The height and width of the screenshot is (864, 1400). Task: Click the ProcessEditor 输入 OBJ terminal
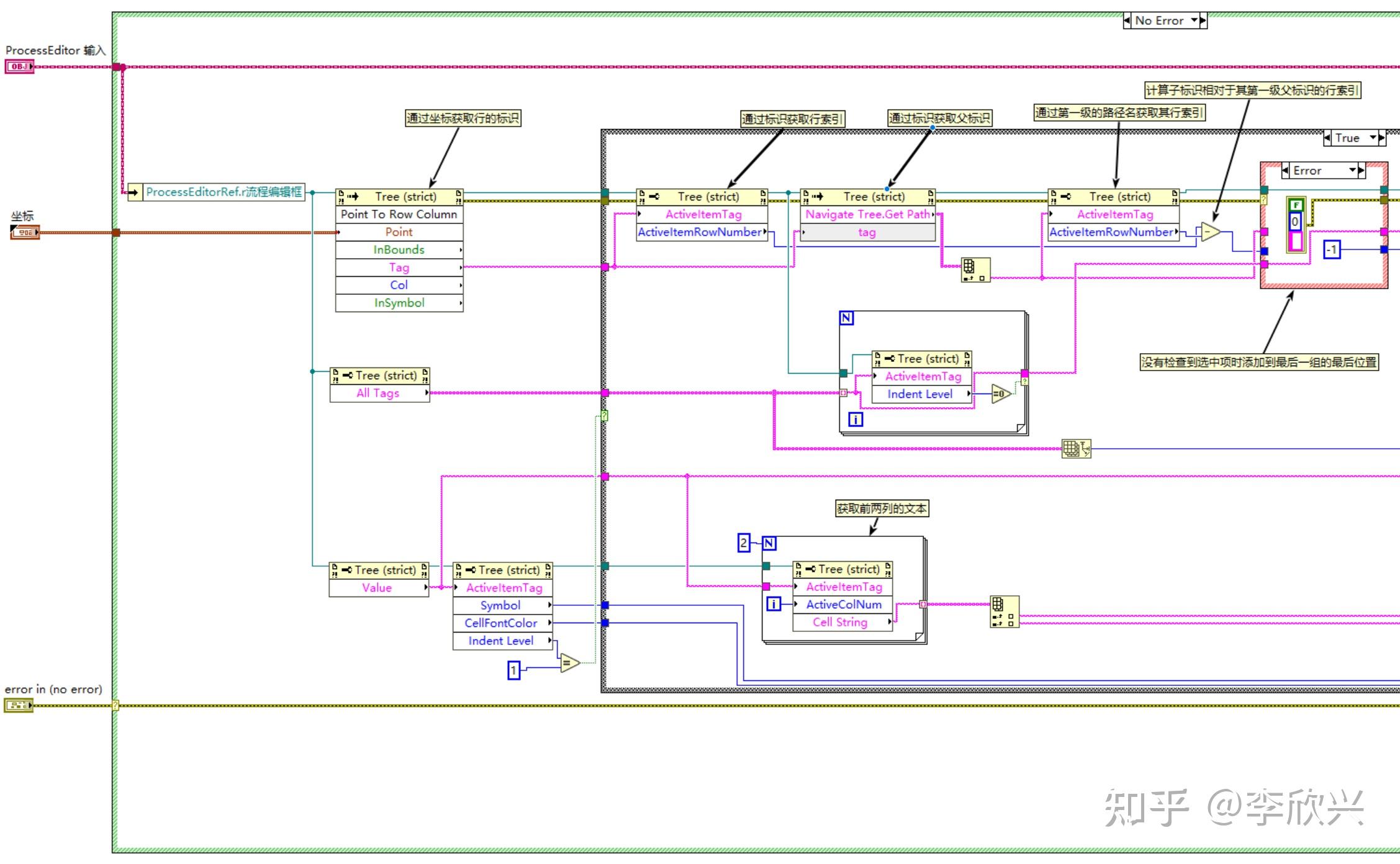pyautogui.click(x=19, y=66)
